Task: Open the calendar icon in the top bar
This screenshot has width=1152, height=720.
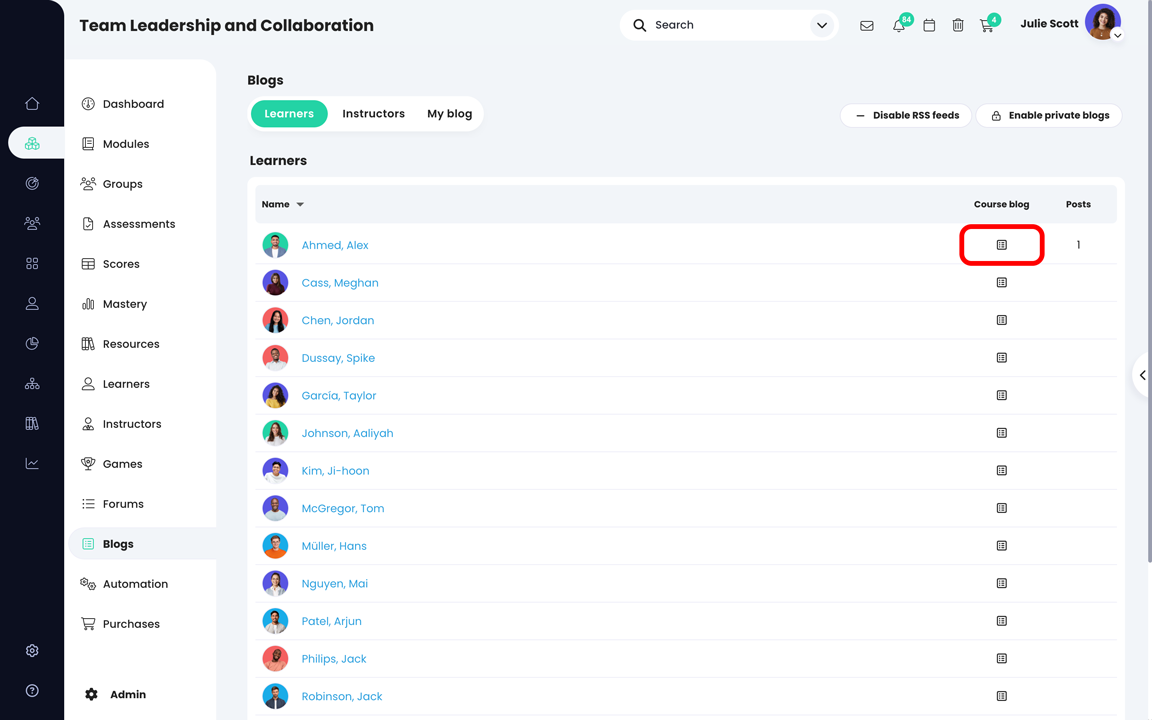Action: [929, 26]
